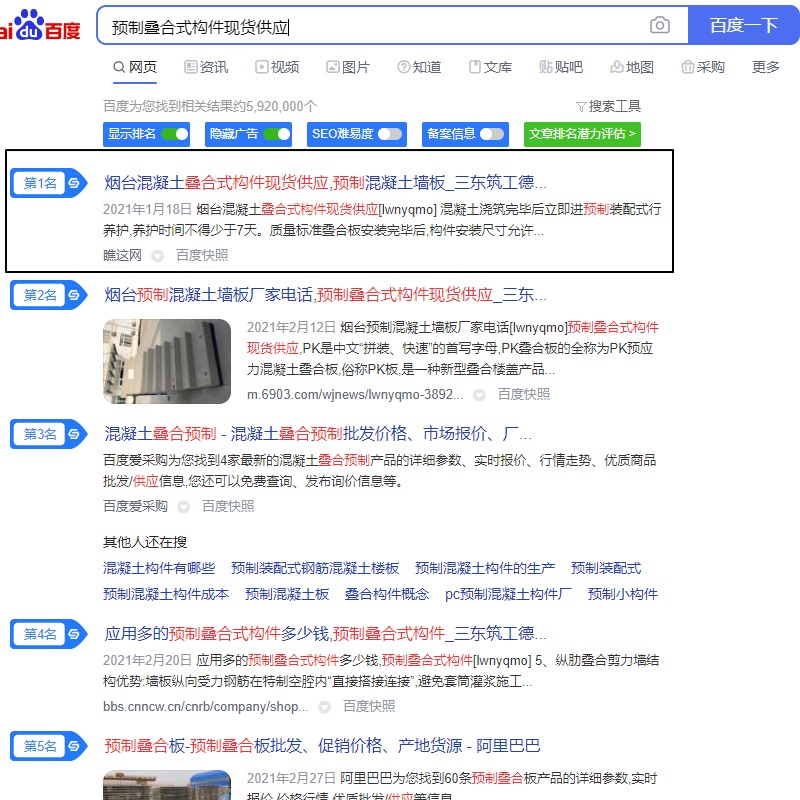Switch to the 知道 tab

pos(419,67)
